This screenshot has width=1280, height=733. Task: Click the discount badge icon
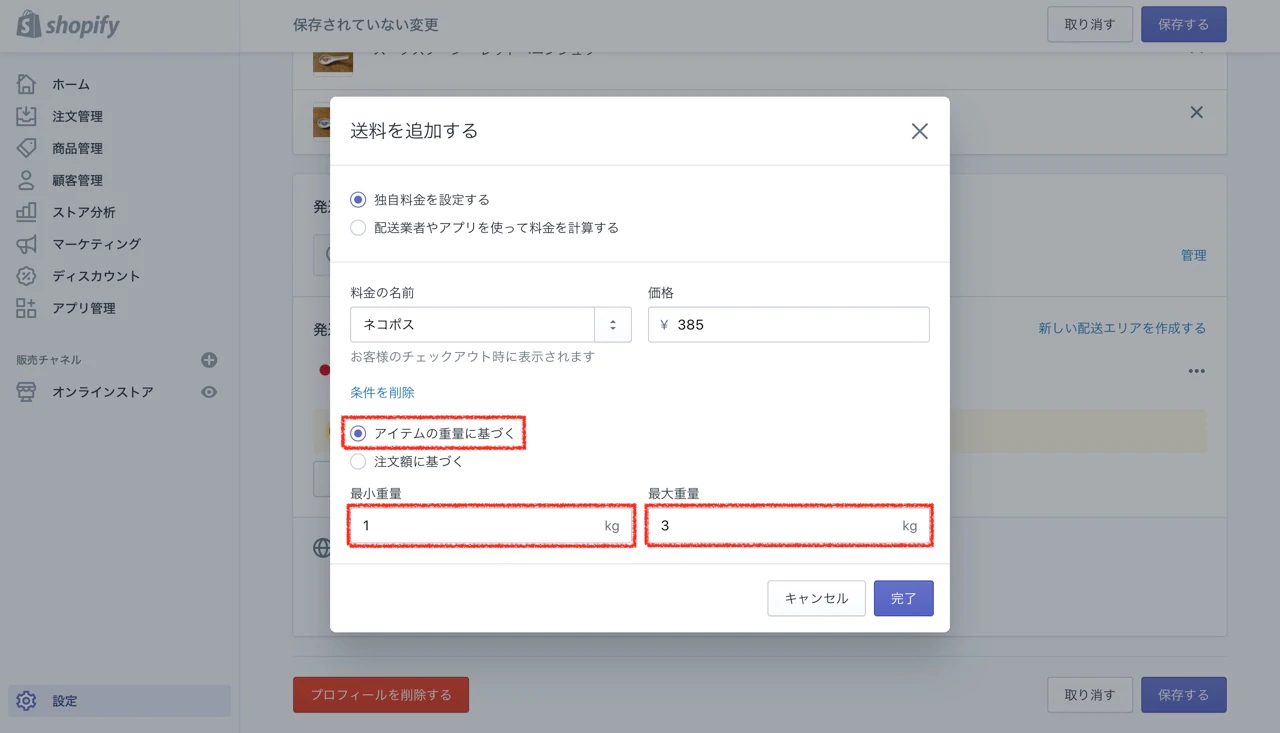(x=26, y=276)
